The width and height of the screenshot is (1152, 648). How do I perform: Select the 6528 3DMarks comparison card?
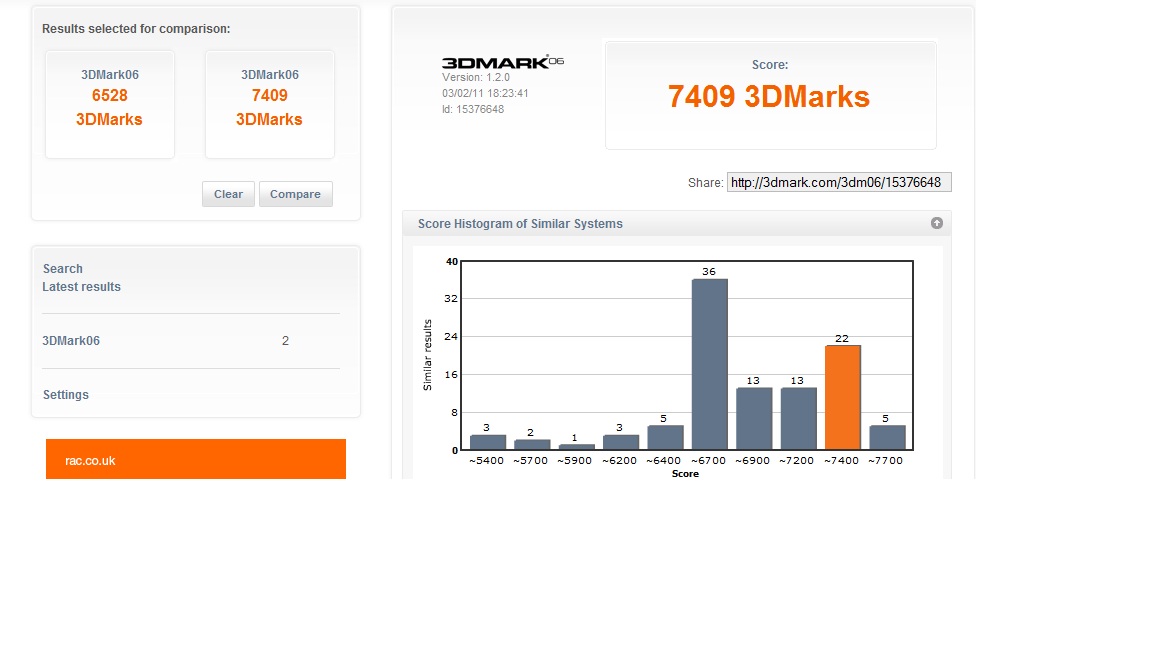[109, 104]
